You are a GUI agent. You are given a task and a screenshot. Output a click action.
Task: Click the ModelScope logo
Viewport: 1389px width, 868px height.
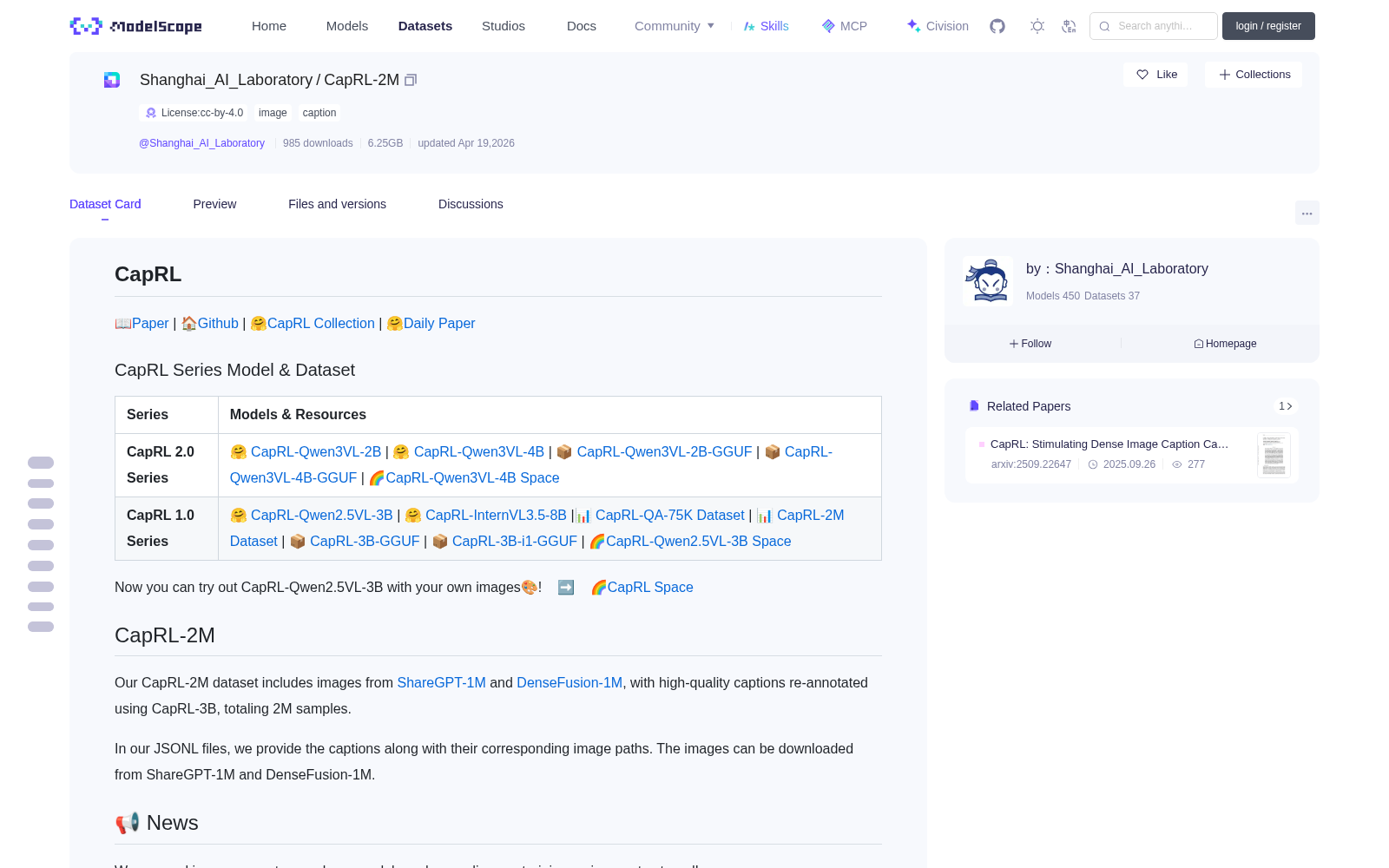[x=136, y=26]
